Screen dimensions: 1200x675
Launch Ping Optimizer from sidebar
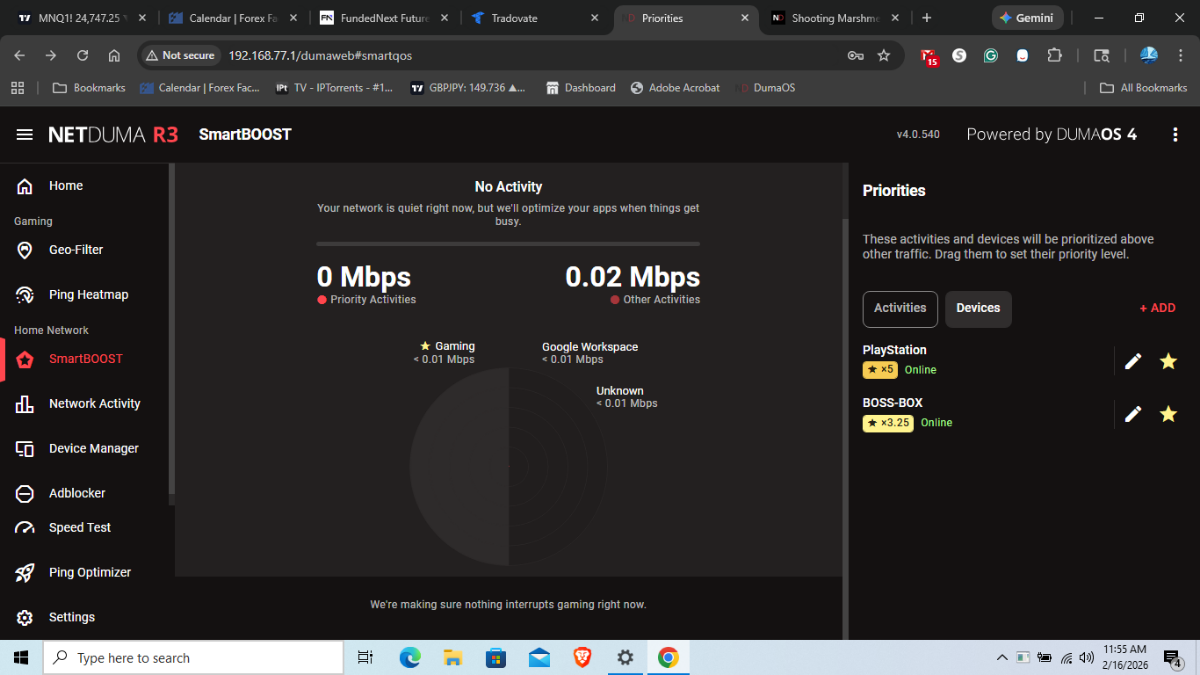point(89,573)
